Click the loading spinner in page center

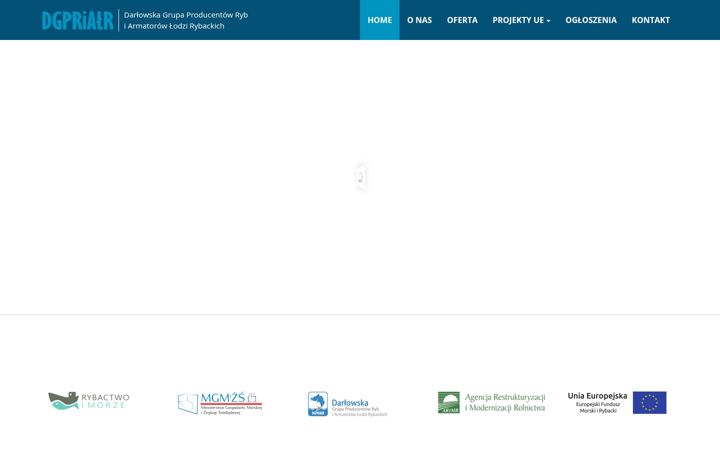pos(361,177)
